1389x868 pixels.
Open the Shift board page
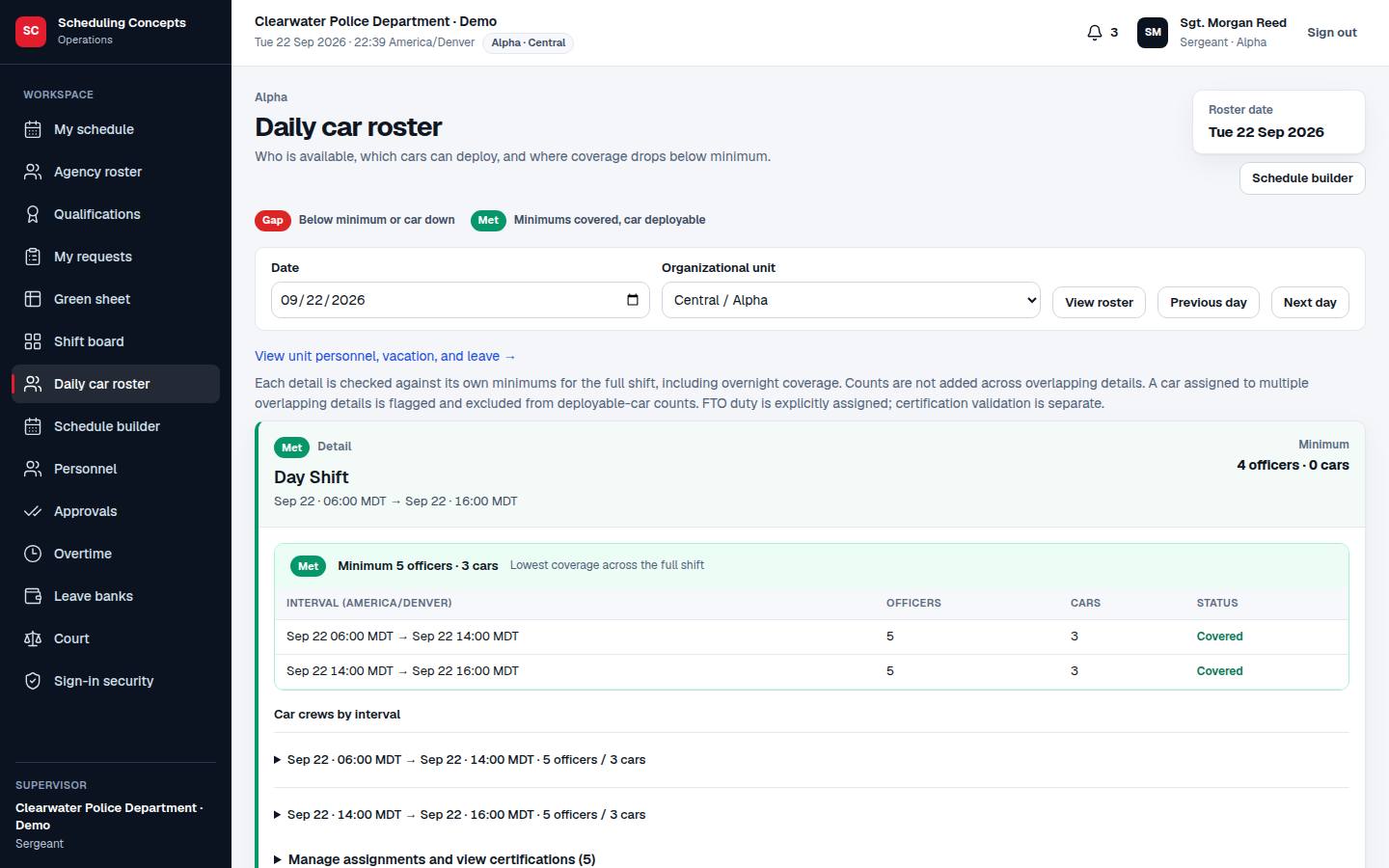tap(116, 341)
